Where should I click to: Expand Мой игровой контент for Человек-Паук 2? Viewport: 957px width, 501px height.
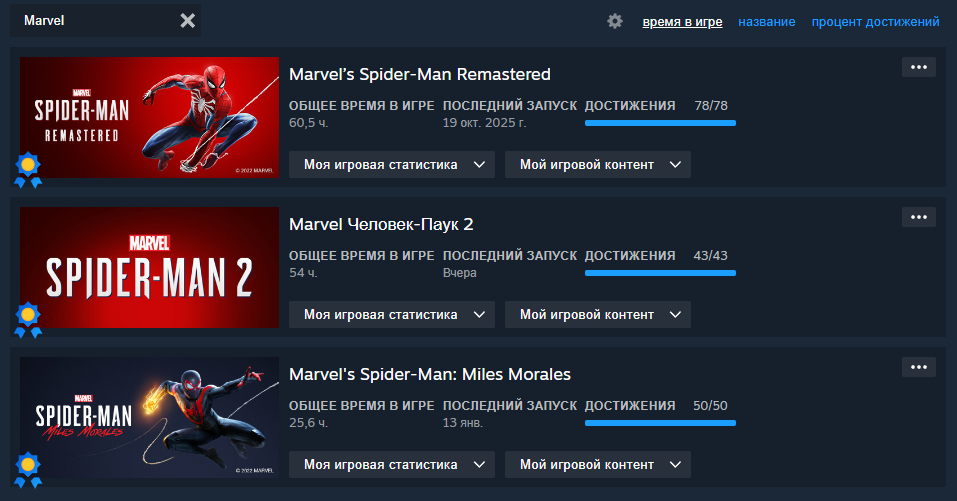(x=597, y=315)
